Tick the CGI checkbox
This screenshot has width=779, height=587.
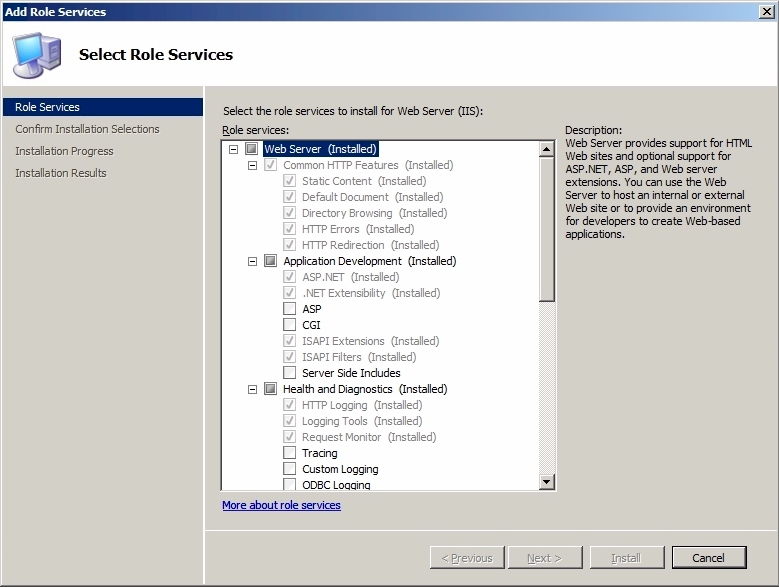pyautogui.click(x=289, y=324)
